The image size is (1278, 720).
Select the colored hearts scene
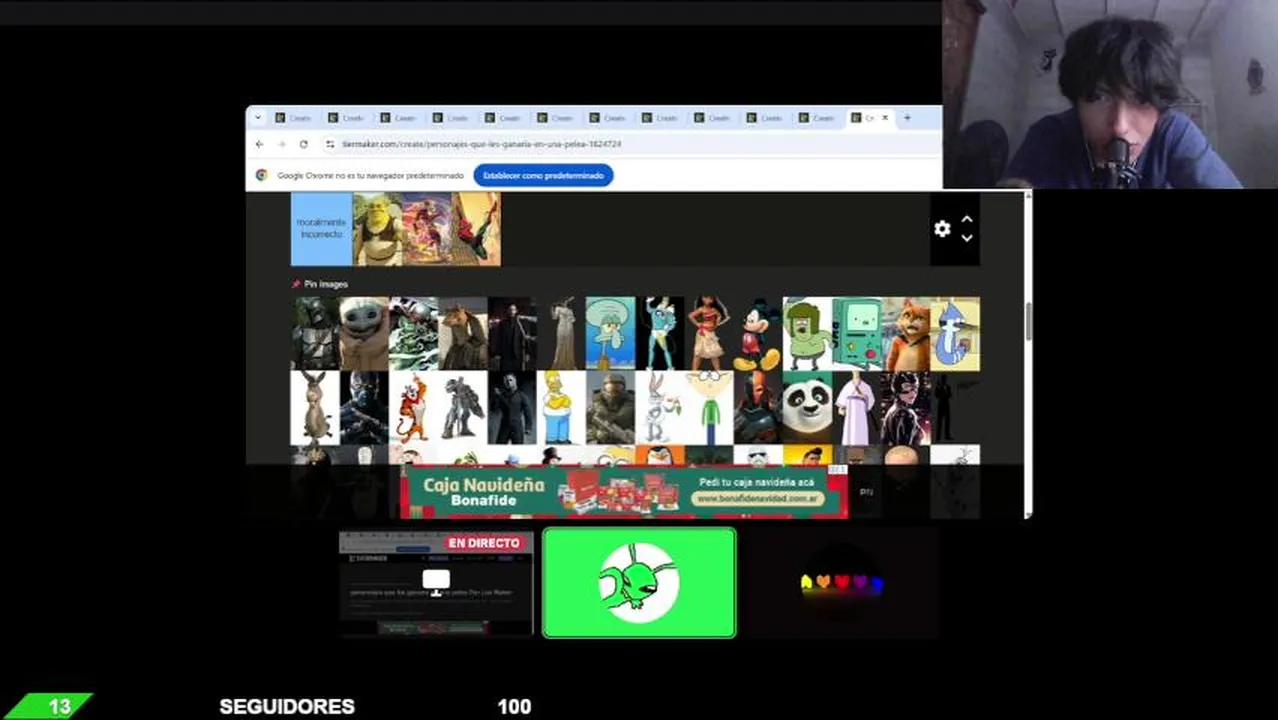point(842,583)
